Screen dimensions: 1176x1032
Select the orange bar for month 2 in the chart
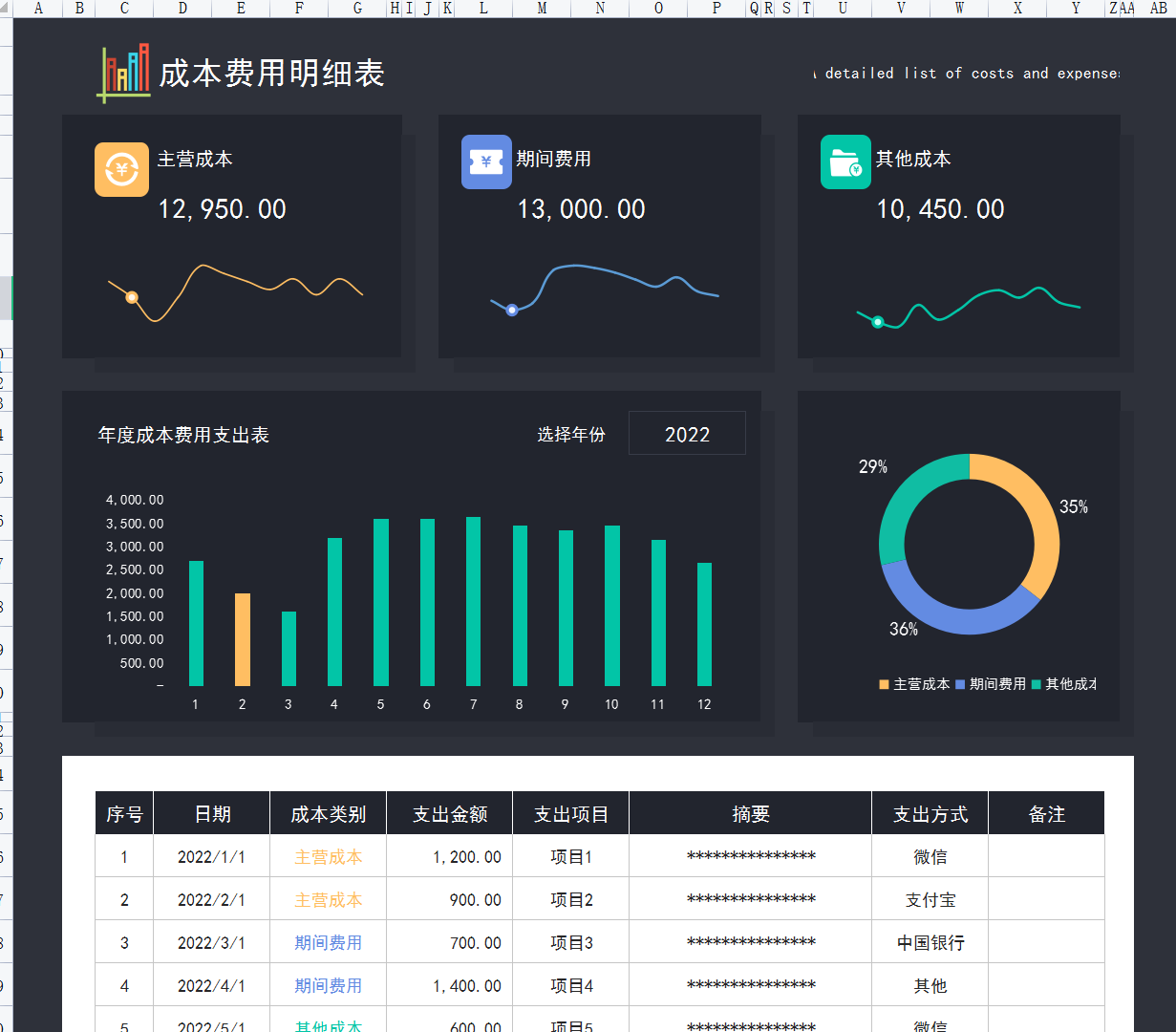click(242, 640)
